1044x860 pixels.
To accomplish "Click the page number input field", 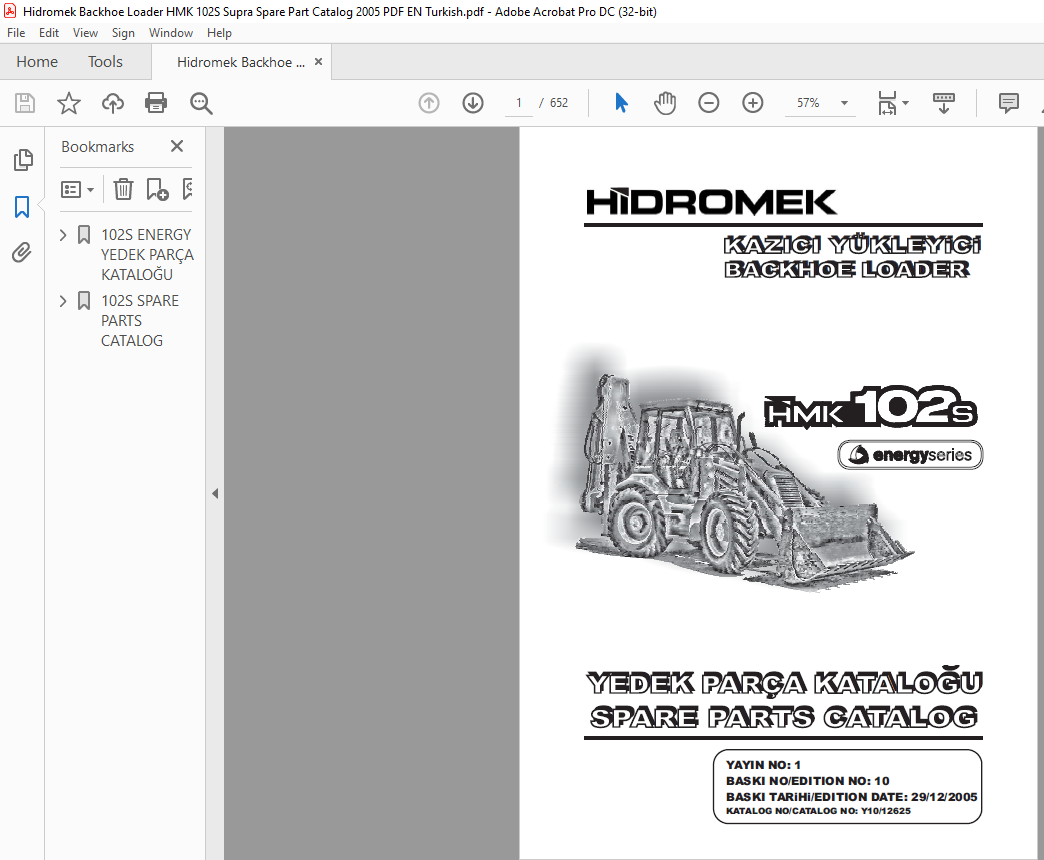I will (x=519, y=103).
